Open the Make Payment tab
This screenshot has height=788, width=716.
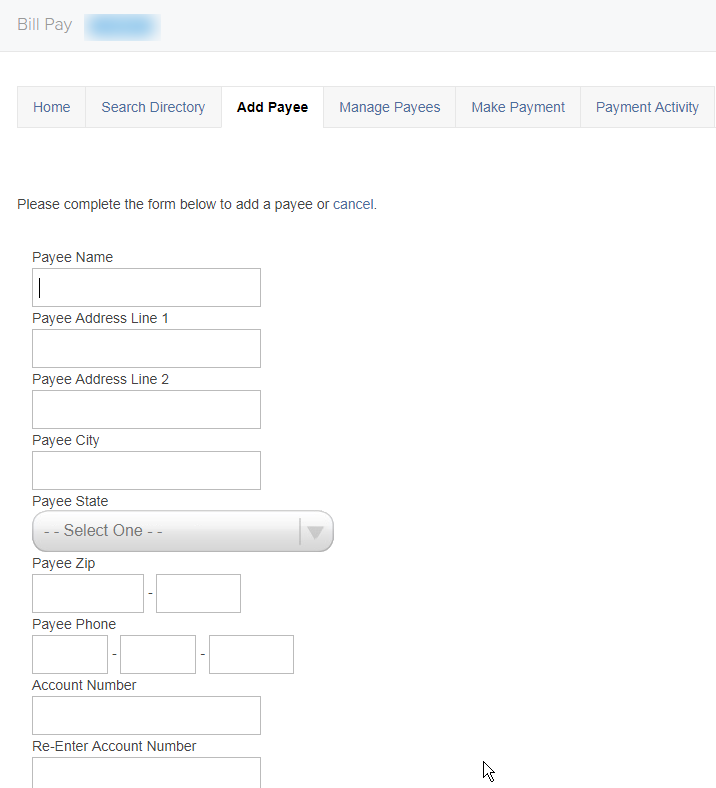tap(518, 107)
